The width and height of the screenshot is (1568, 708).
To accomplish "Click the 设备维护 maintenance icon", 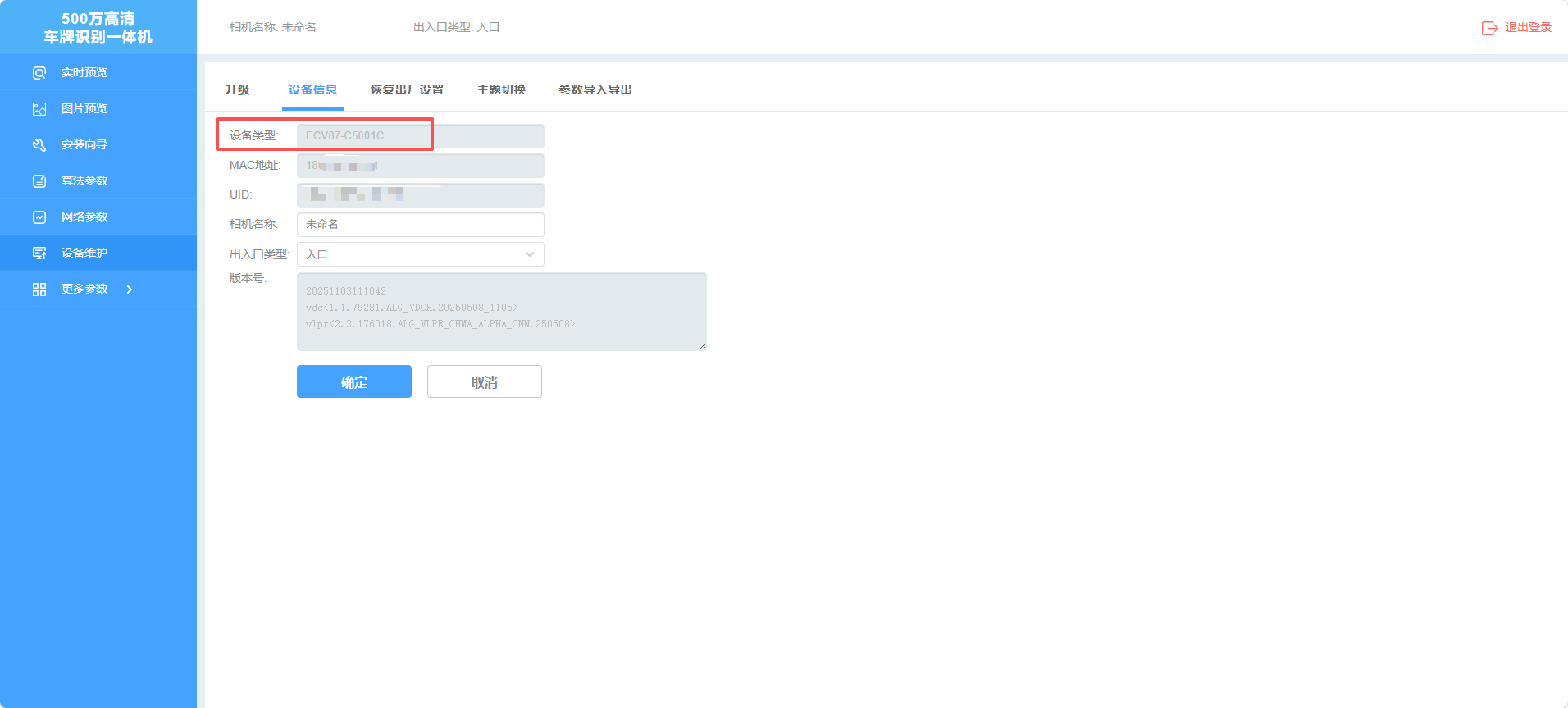I will 39,254.
